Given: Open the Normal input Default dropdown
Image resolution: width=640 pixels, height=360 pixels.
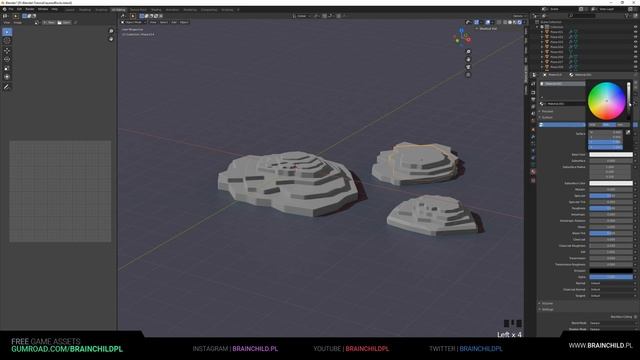Looking at the screenshot, I should [x=611, y=283].
